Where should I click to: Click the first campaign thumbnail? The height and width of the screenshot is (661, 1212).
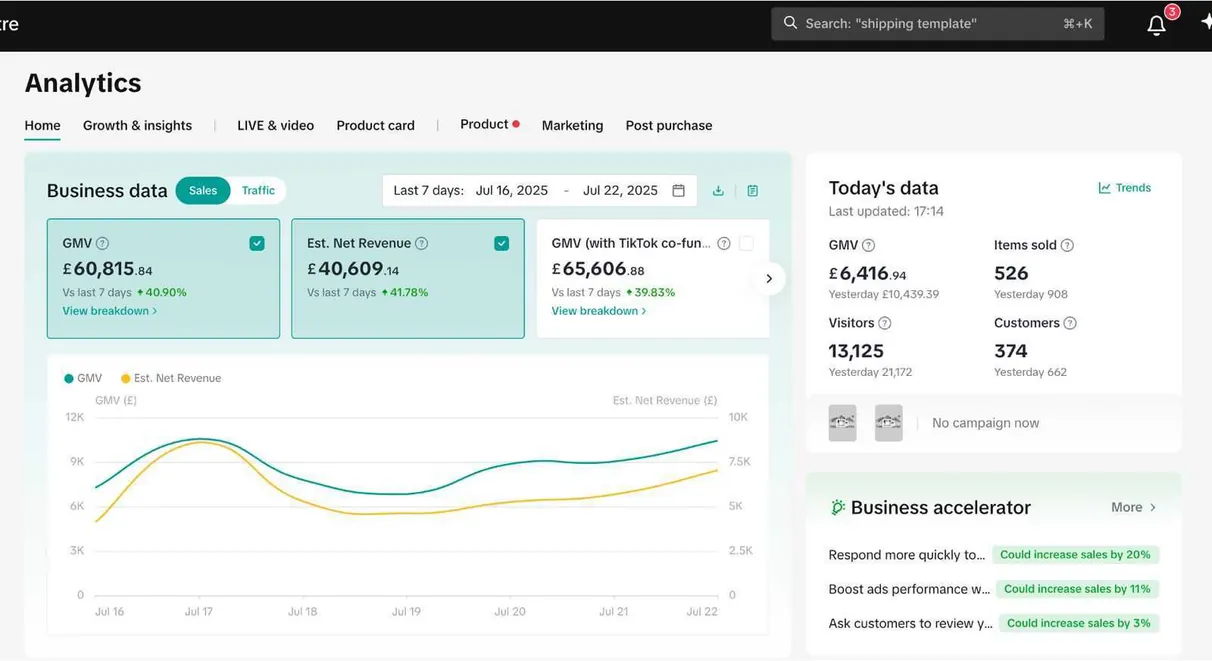coord(842,423)
